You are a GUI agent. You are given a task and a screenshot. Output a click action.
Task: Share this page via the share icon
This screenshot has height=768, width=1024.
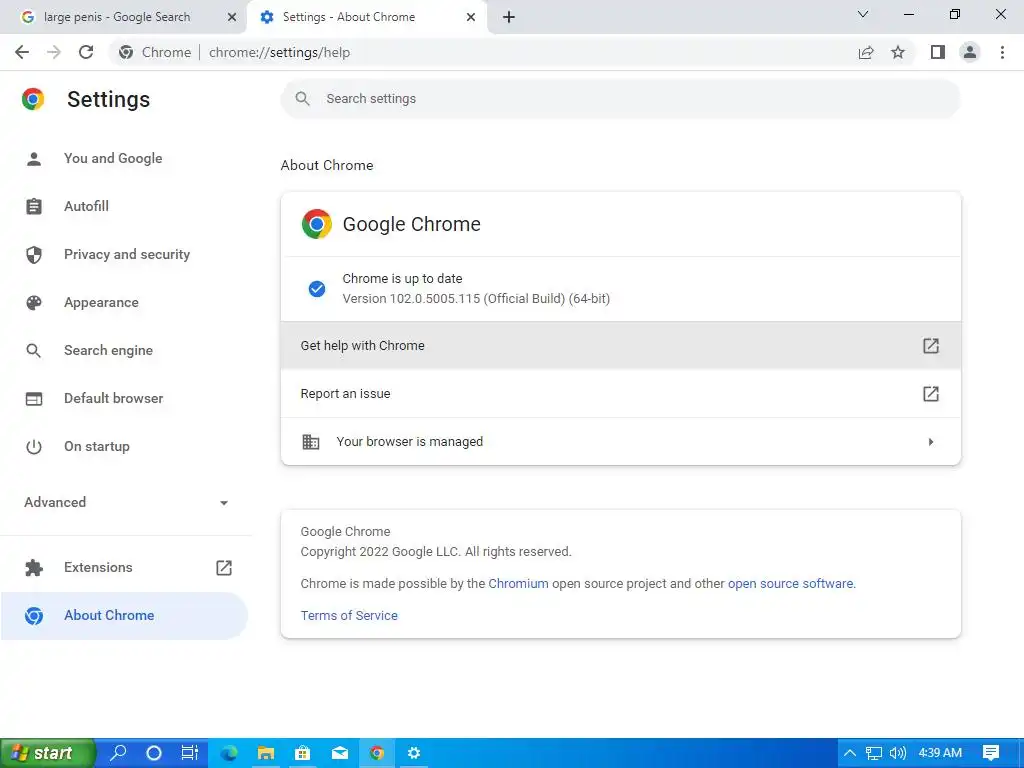pyautogui.click(x=866, y=52)
